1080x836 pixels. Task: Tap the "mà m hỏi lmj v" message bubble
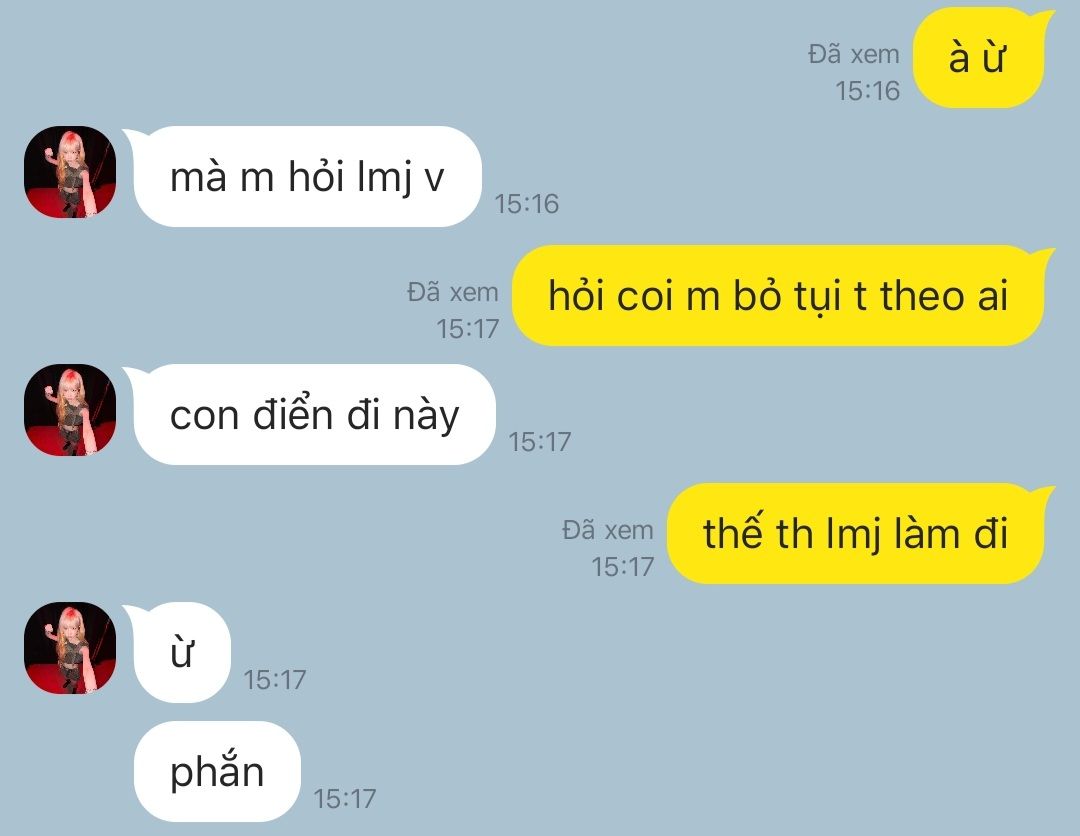coord(303,176)
